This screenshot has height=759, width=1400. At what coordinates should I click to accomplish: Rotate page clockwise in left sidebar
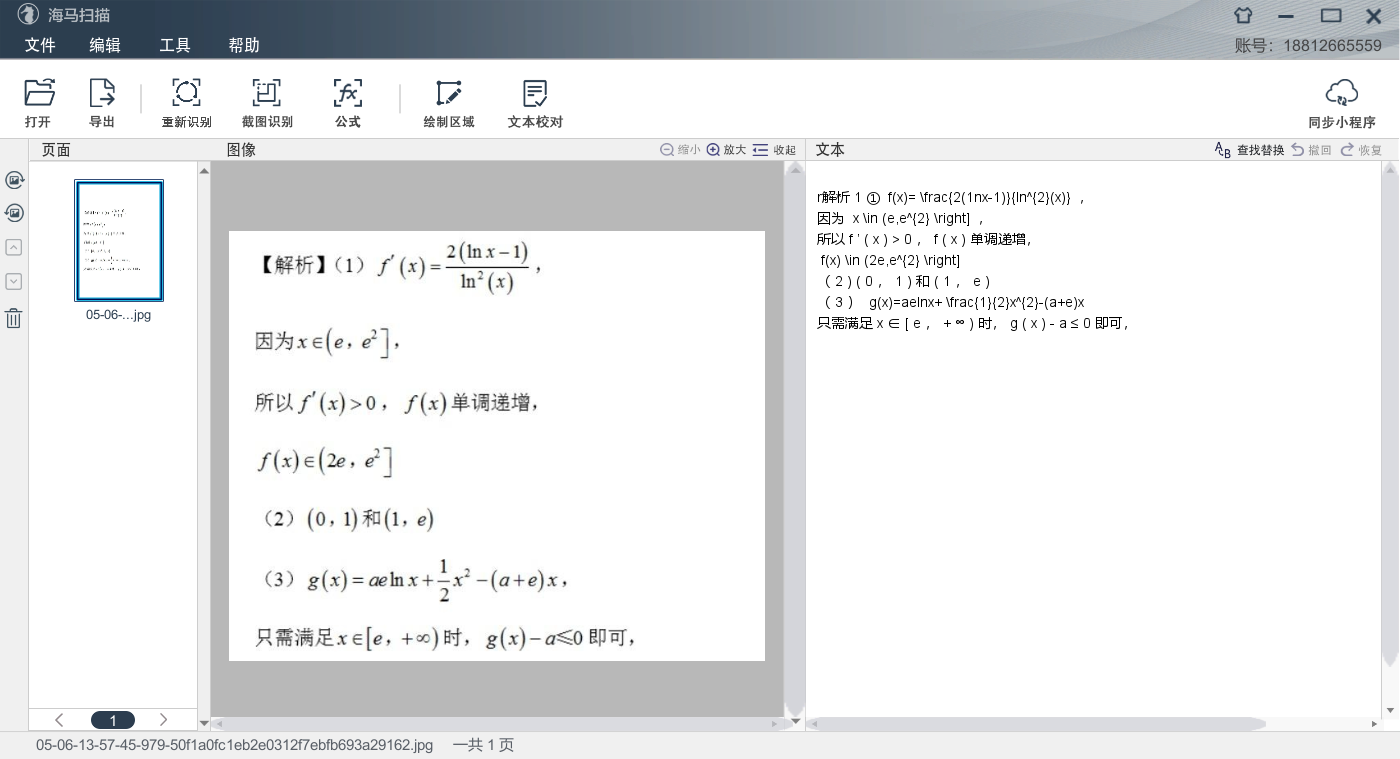pos(14,180)
